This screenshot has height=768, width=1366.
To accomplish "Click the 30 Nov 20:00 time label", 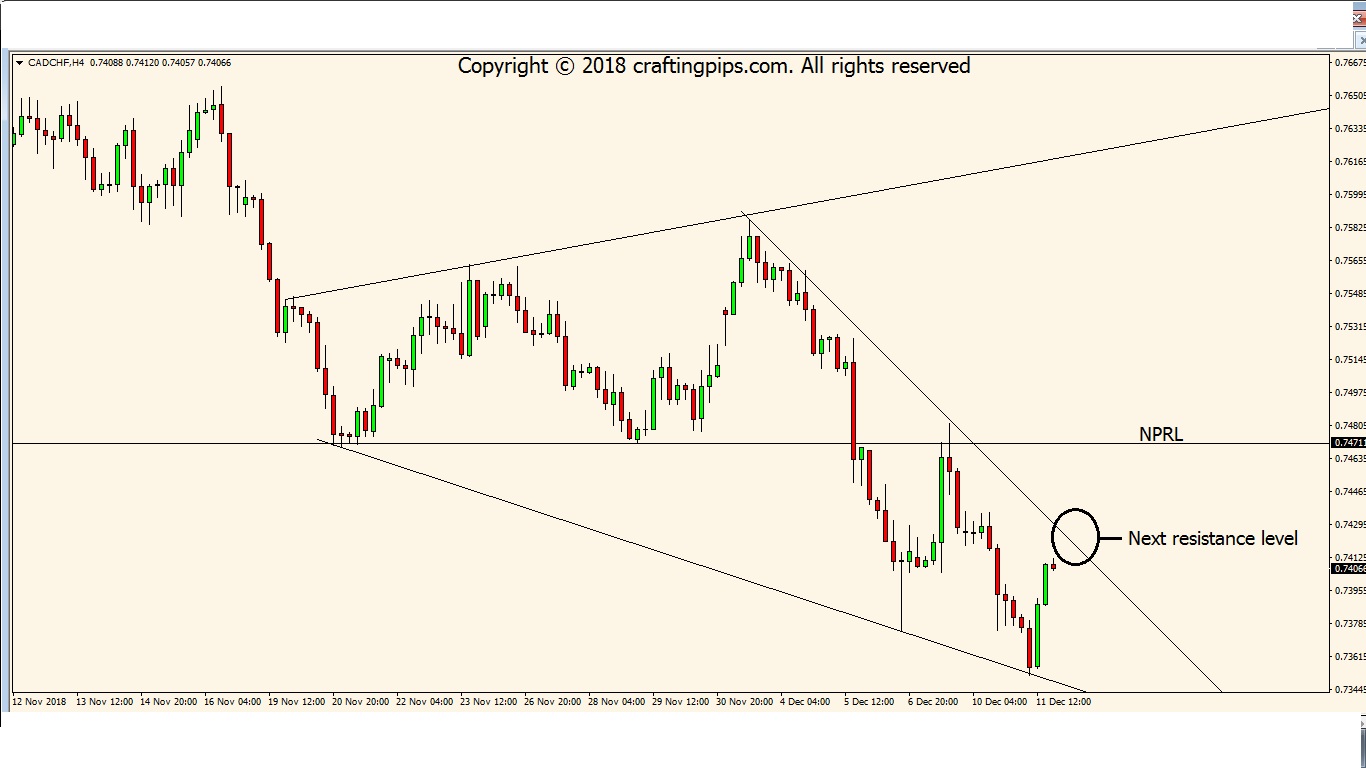I will (x=744, y=702).
